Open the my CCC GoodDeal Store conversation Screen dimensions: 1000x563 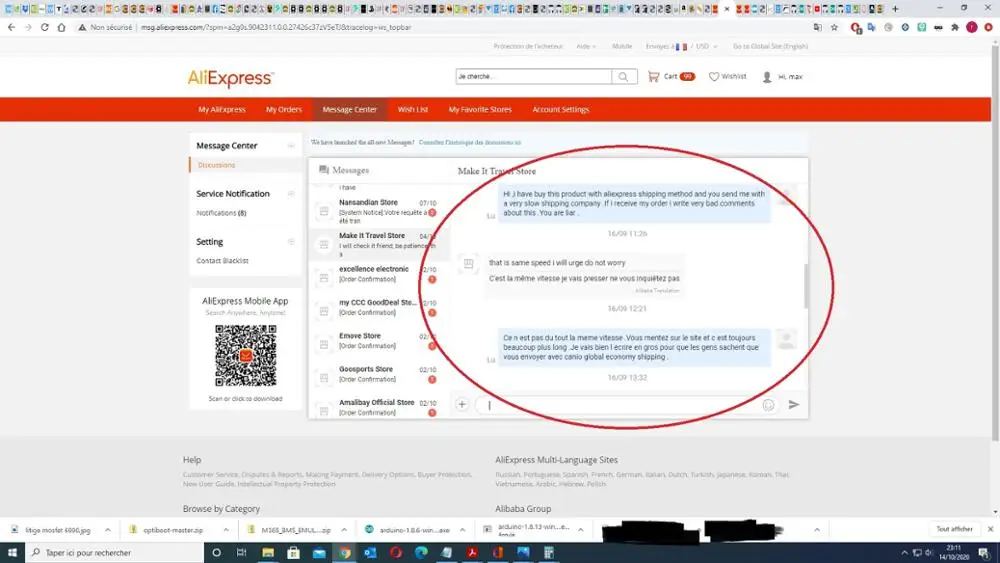coord(378,311)
